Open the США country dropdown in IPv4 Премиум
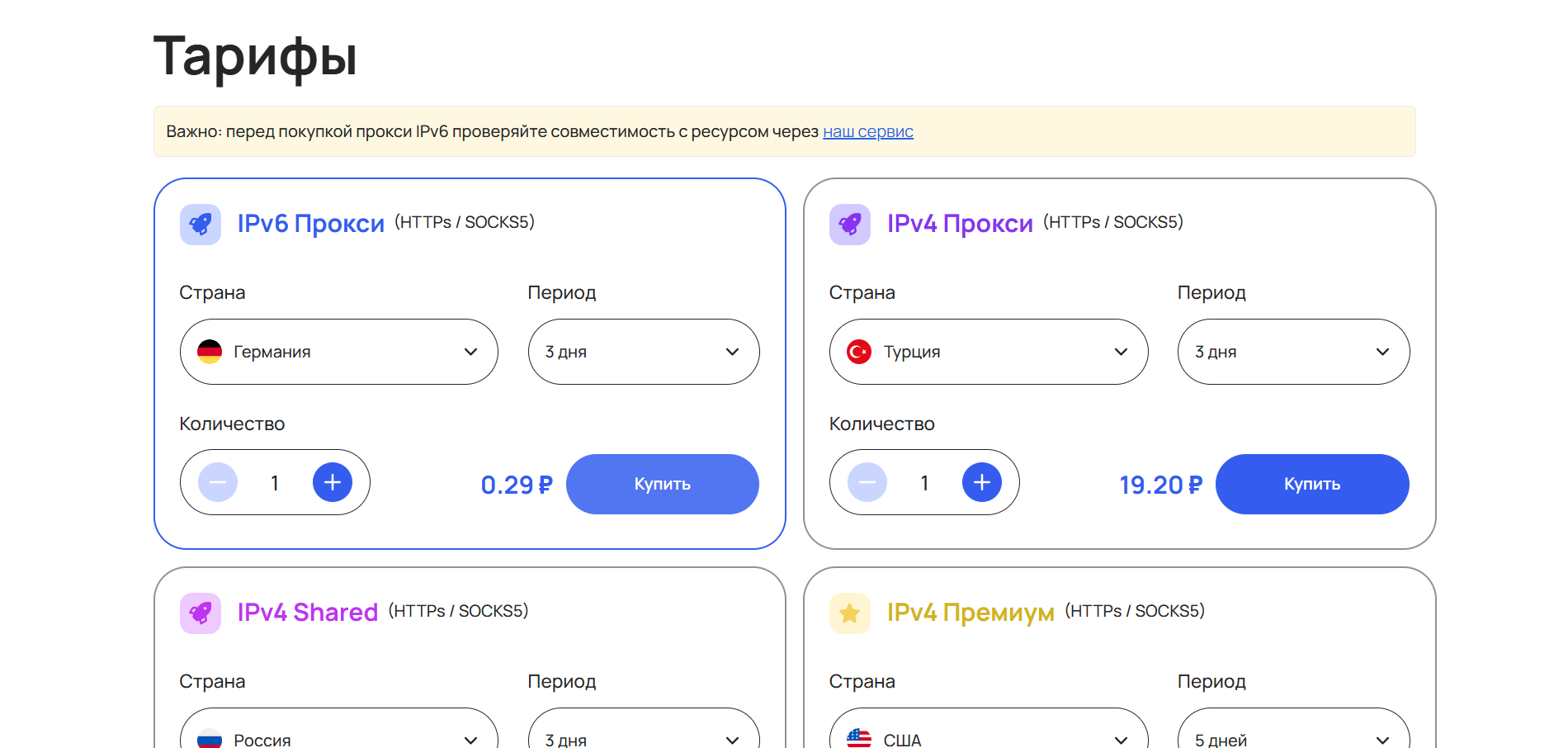 (988, 735)
